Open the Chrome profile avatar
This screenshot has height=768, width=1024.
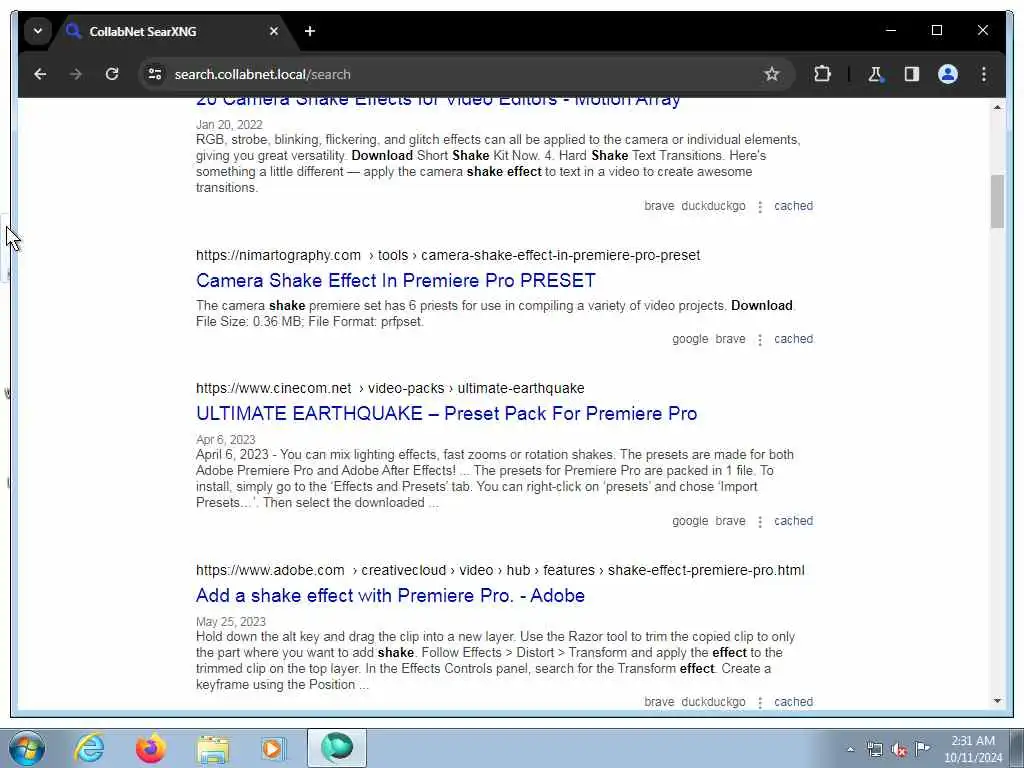[x=948, y=74]
